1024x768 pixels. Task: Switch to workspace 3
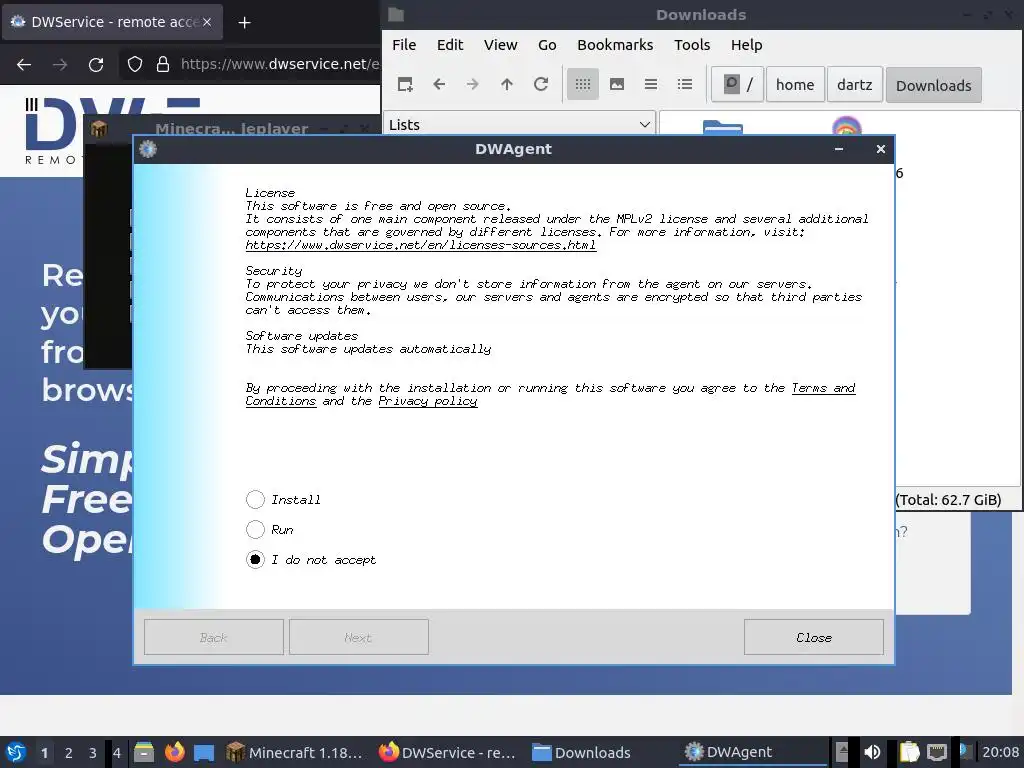pos(93,753)
